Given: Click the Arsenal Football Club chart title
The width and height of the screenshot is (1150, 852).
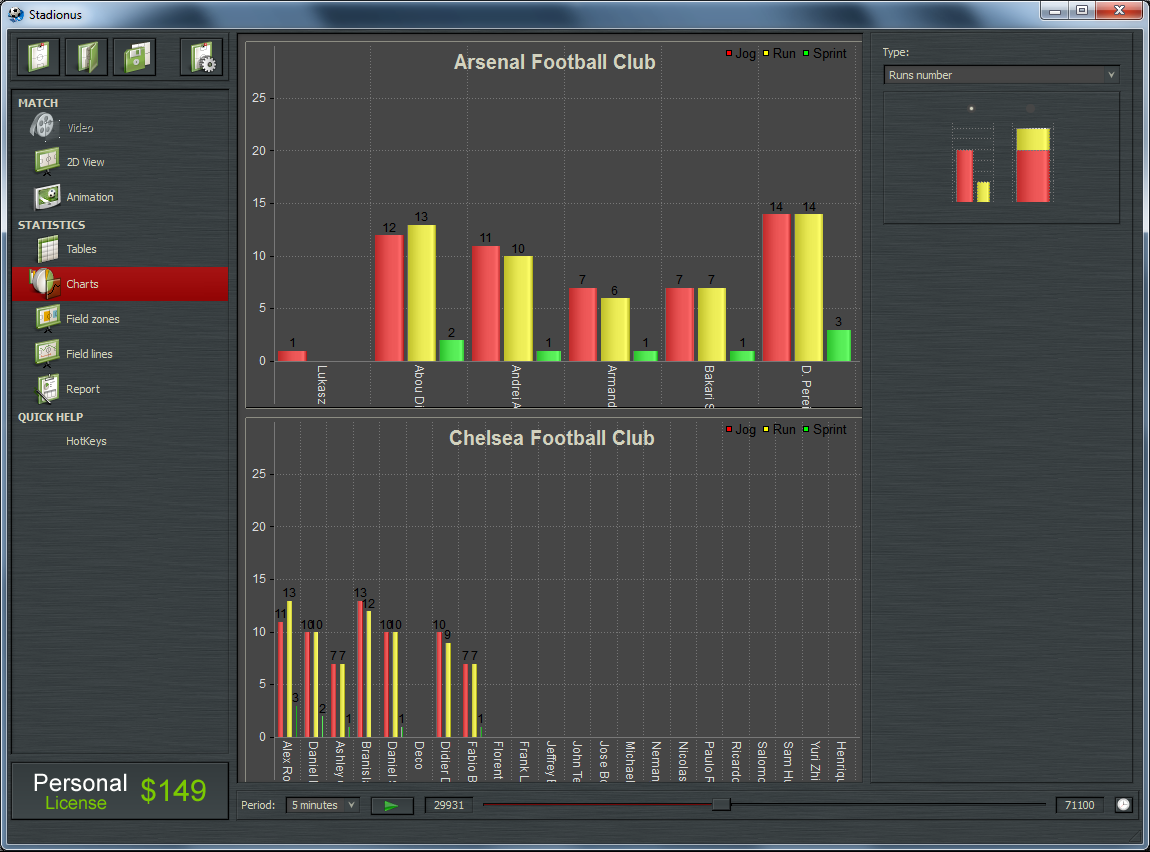Looking at the screenshot, I should point(554,62).
